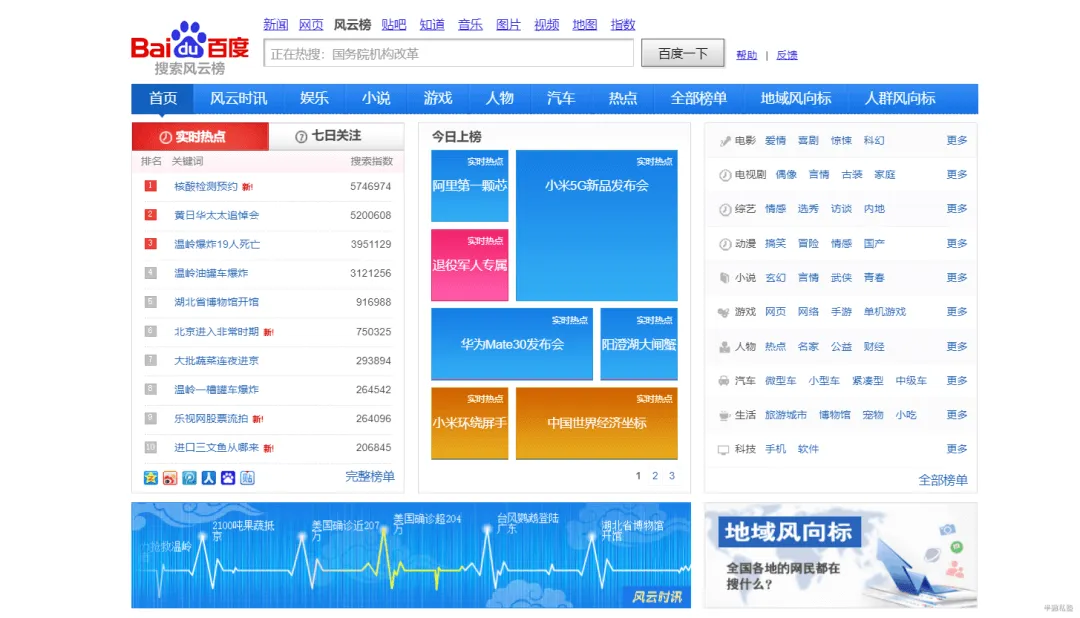
Task: Share via the Sina Weibo icon
Action: click(x=170, y=478)
